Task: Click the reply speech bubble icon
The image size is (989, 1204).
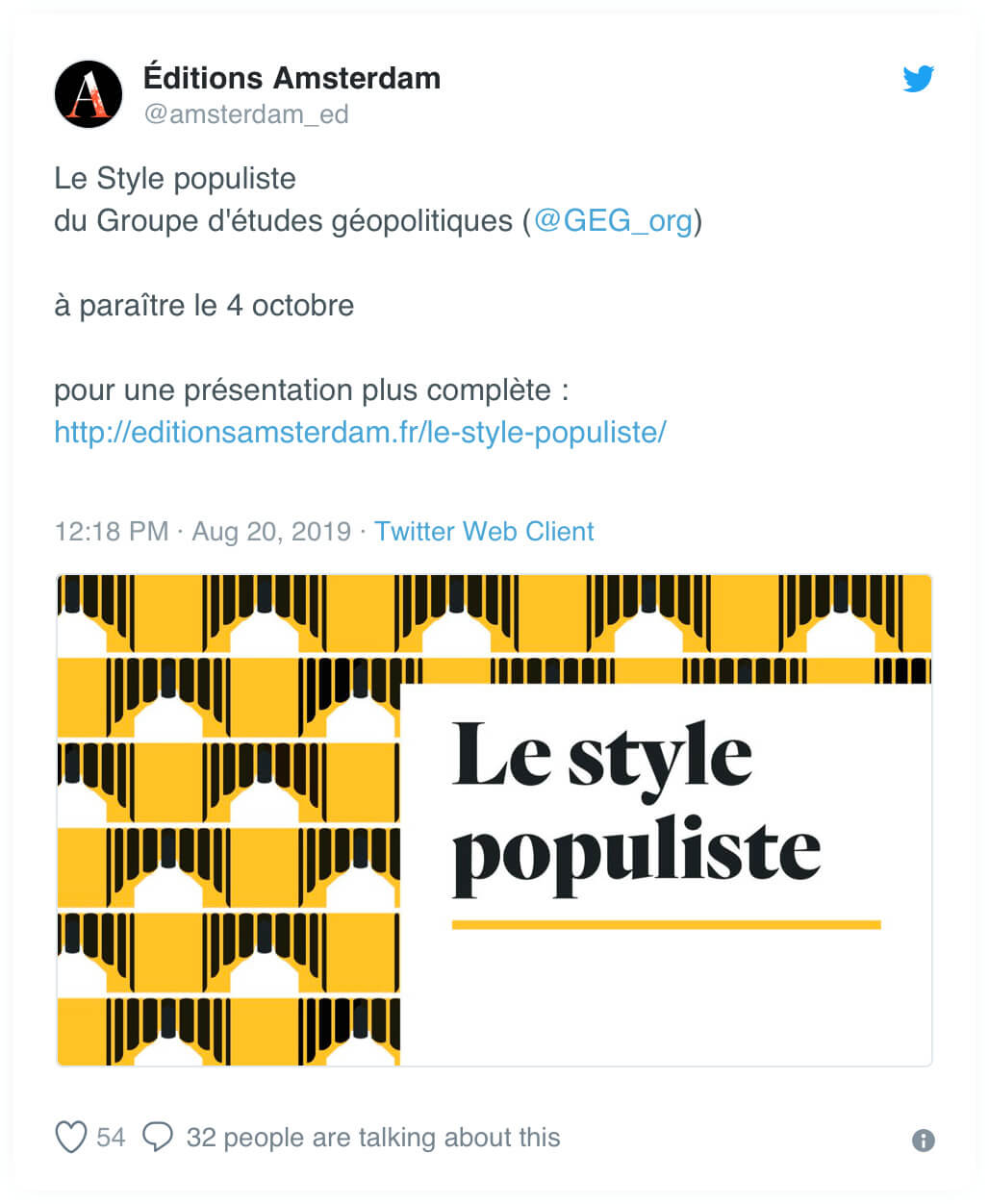Action: pyautogui.click(x=158, y=1137)
